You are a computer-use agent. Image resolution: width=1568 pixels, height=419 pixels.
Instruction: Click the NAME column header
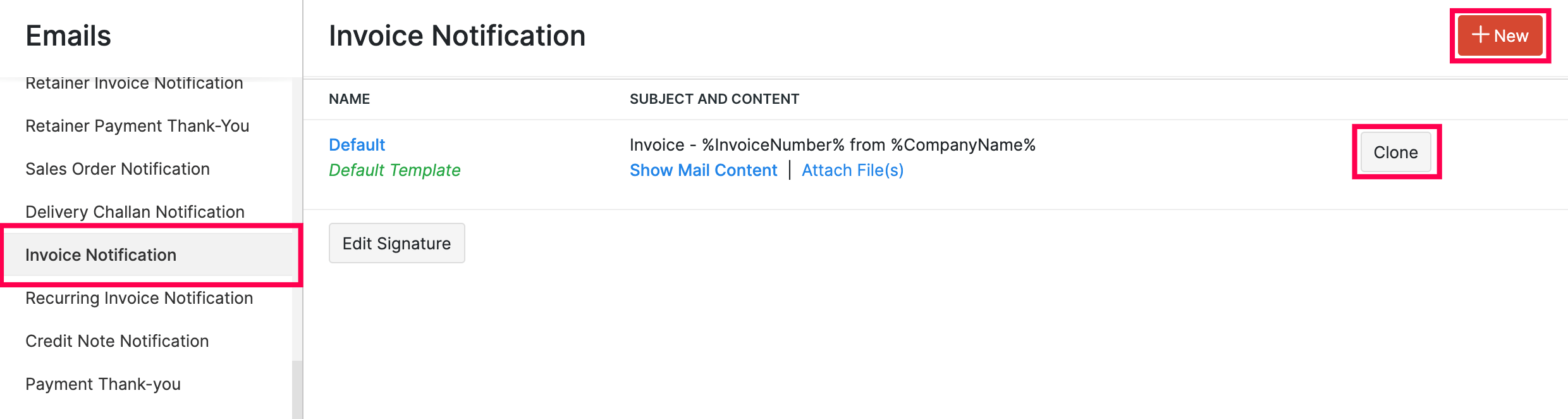pos(349,99)
